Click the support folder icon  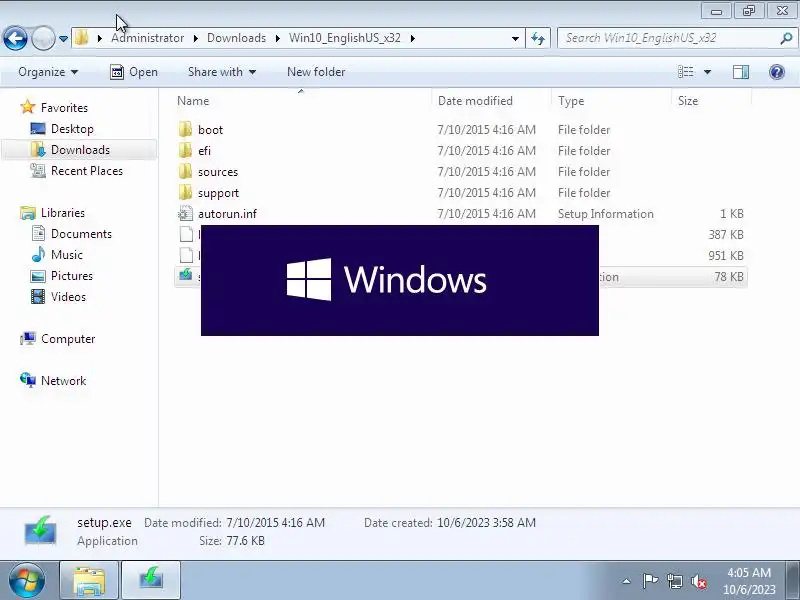point(185,192)
